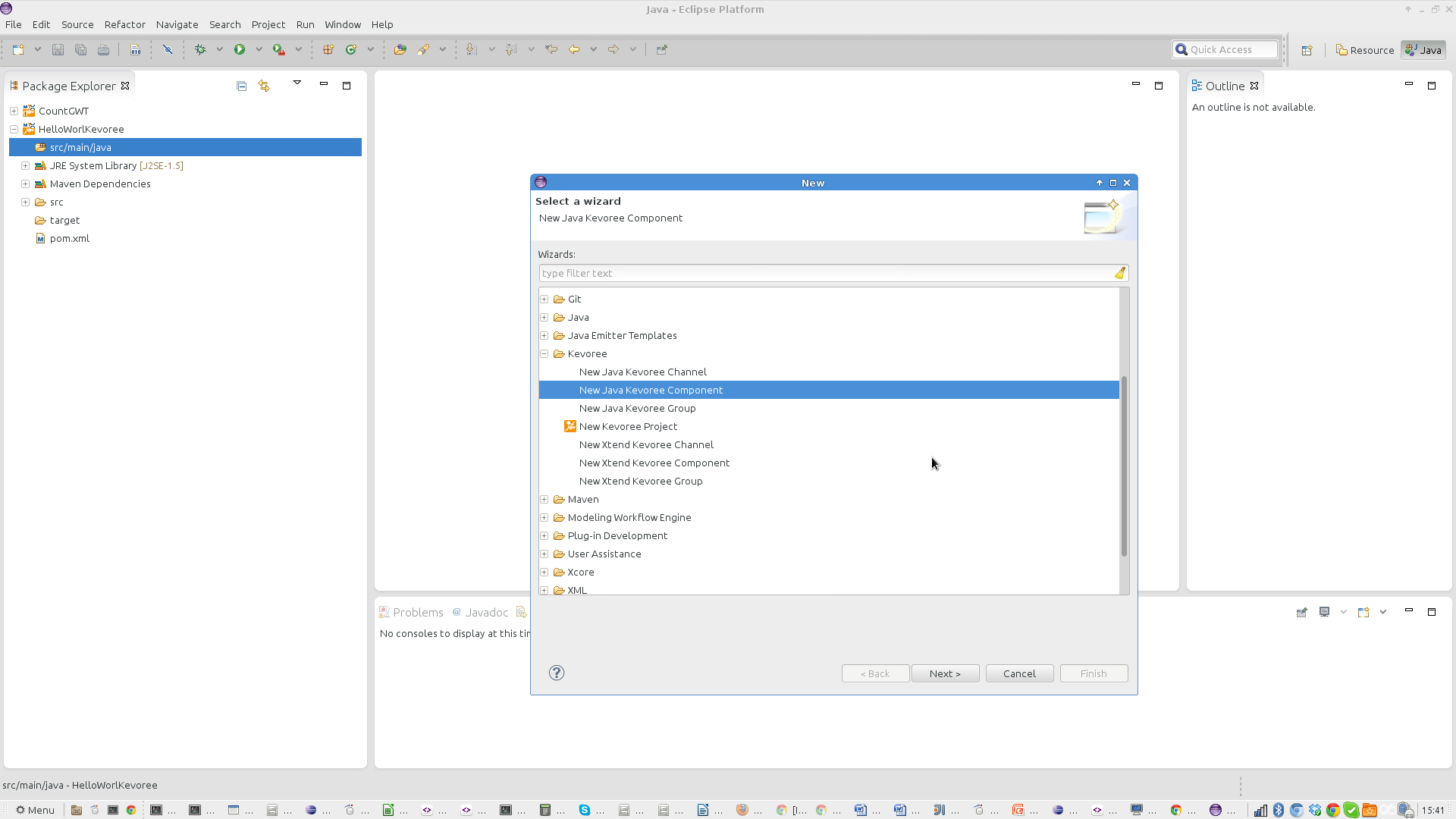Expand the Maven wizards tree node
The height and width of the screenshot is (819, 1456).
point(545,498)
